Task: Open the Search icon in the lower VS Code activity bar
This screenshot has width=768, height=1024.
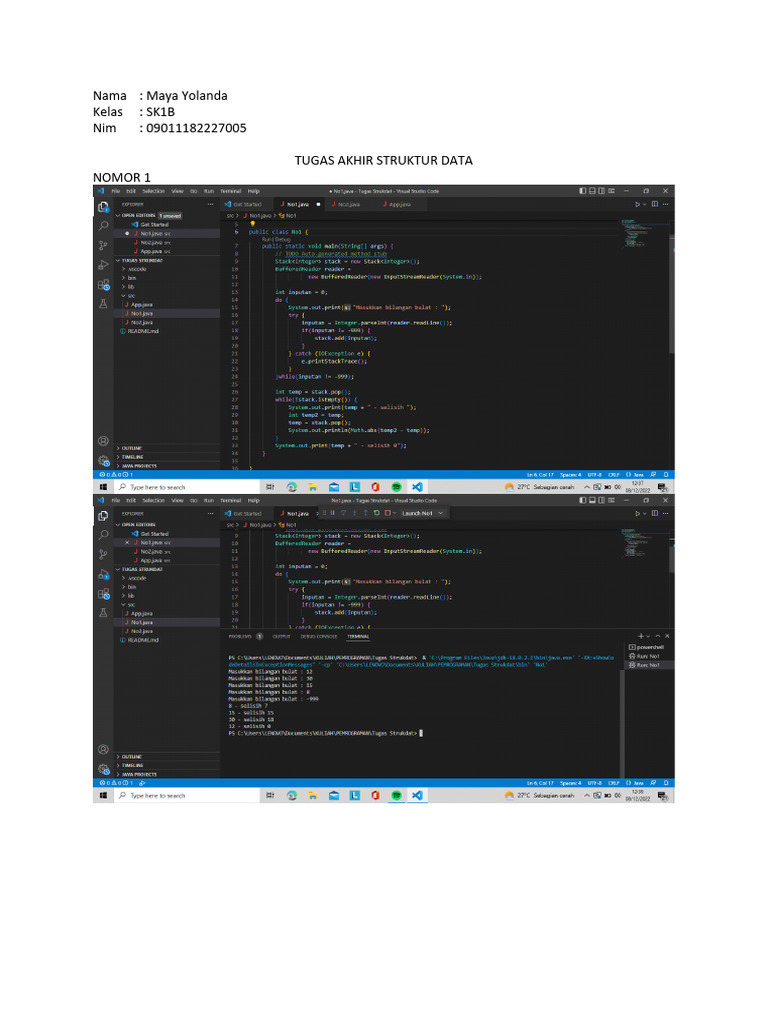Action: pos(103,535)
